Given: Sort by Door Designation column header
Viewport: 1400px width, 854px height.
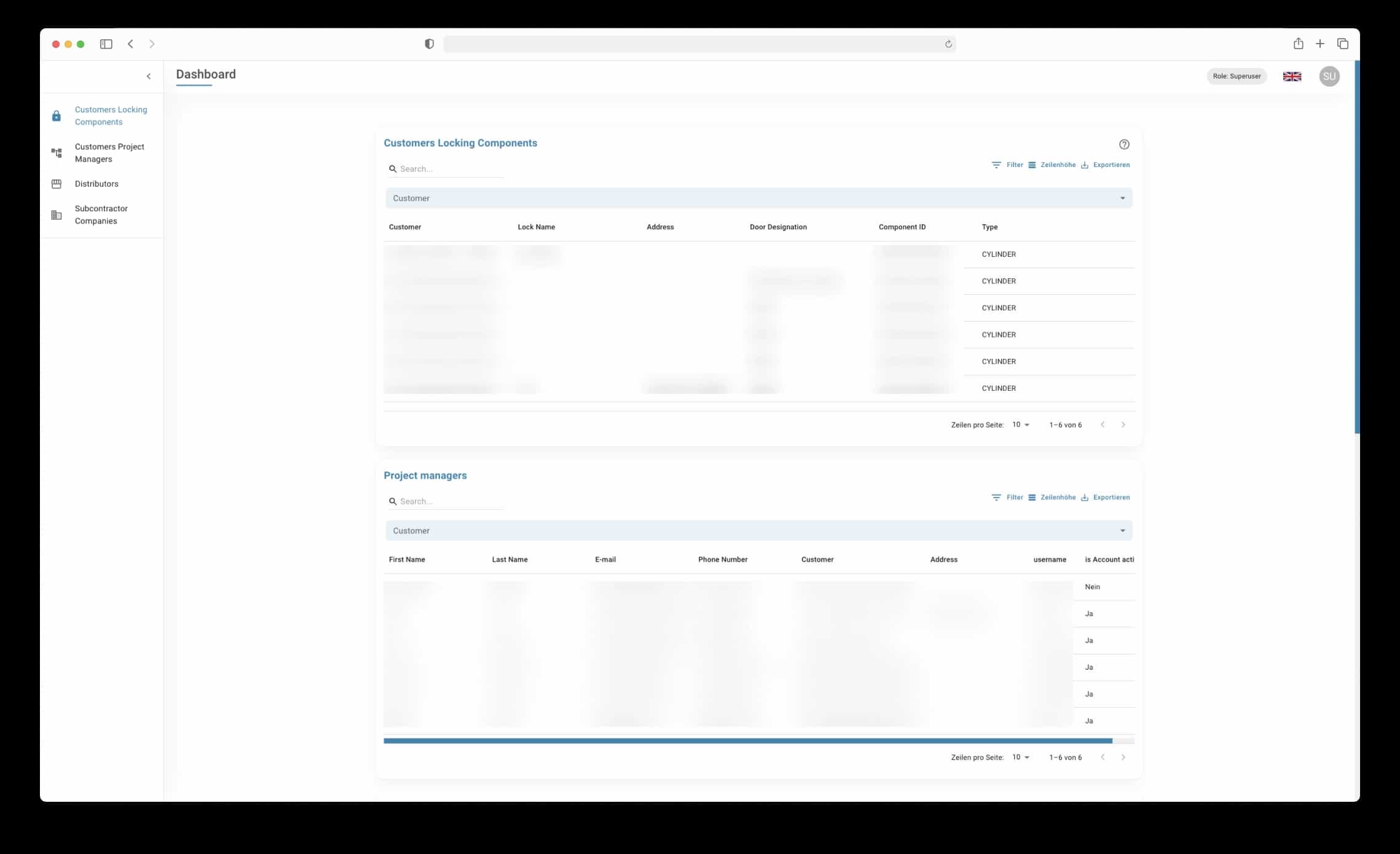Looking at the screenshot, I should [778, 227].
